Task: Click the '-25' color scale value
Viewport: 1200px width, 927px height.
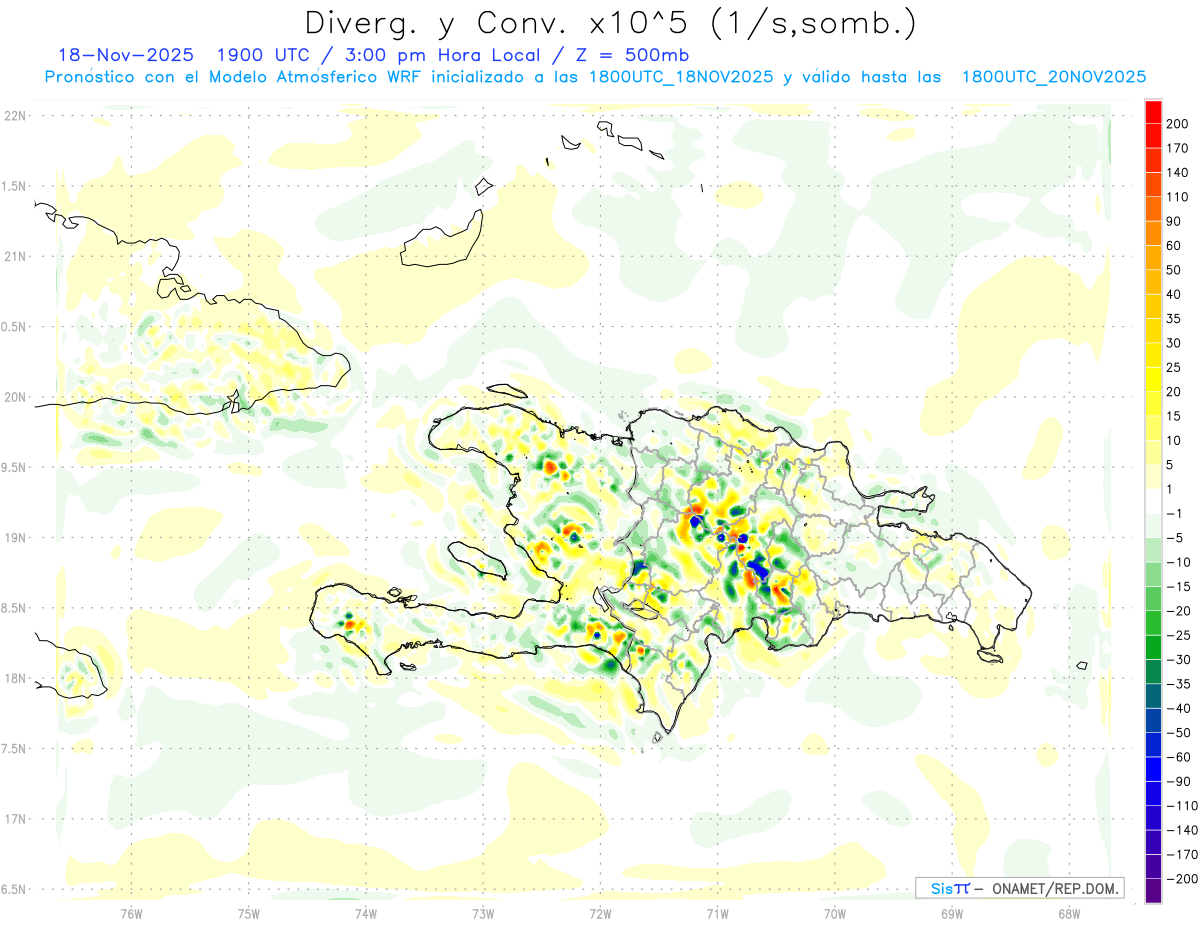Action: 1178,635
